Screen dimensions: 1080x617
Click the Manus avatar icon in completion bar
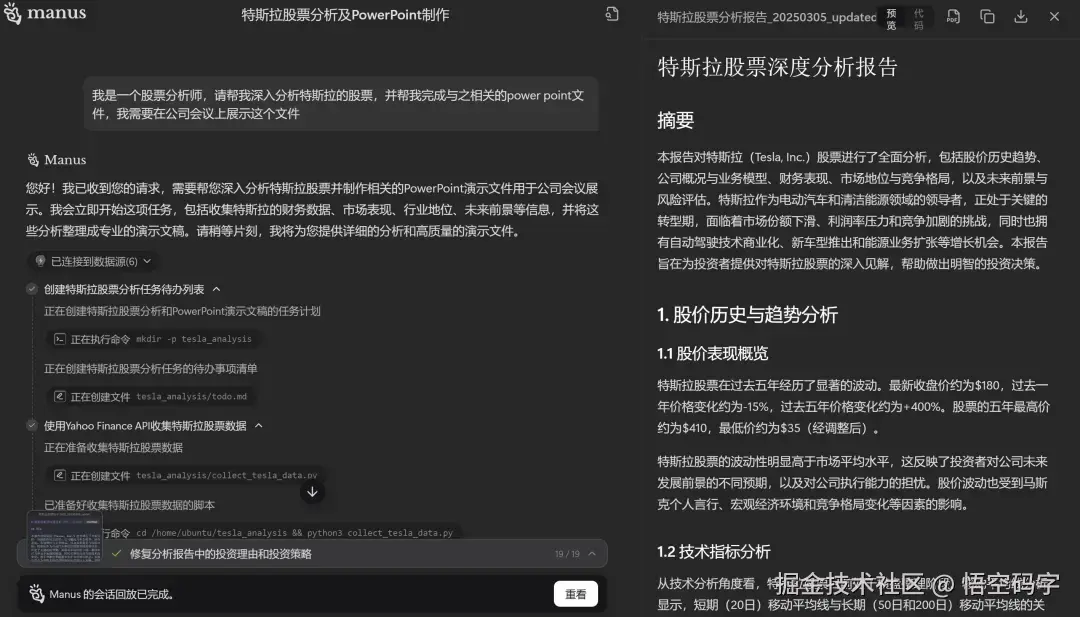pyautogui.click(x=35, y=593)
